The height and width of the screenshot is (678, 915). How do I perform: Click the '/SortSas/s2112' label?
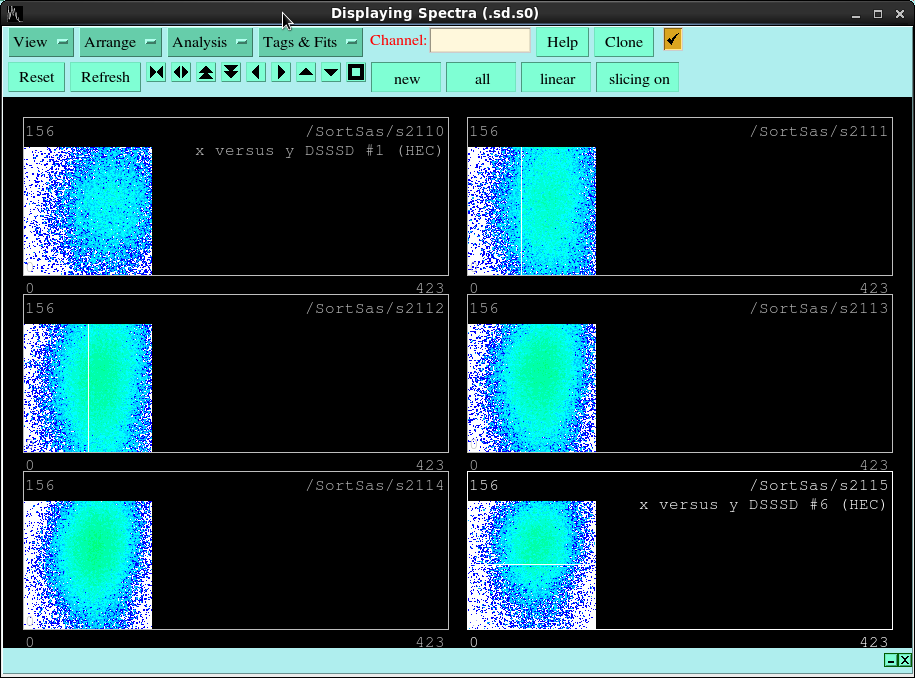(375, 309)
